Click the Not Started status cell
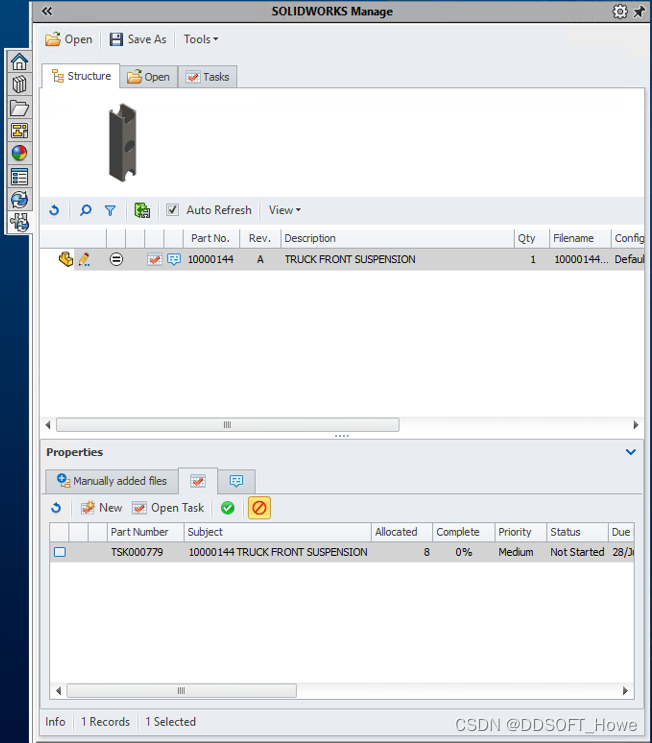This screenshot has height=743, width=652. 577,552
